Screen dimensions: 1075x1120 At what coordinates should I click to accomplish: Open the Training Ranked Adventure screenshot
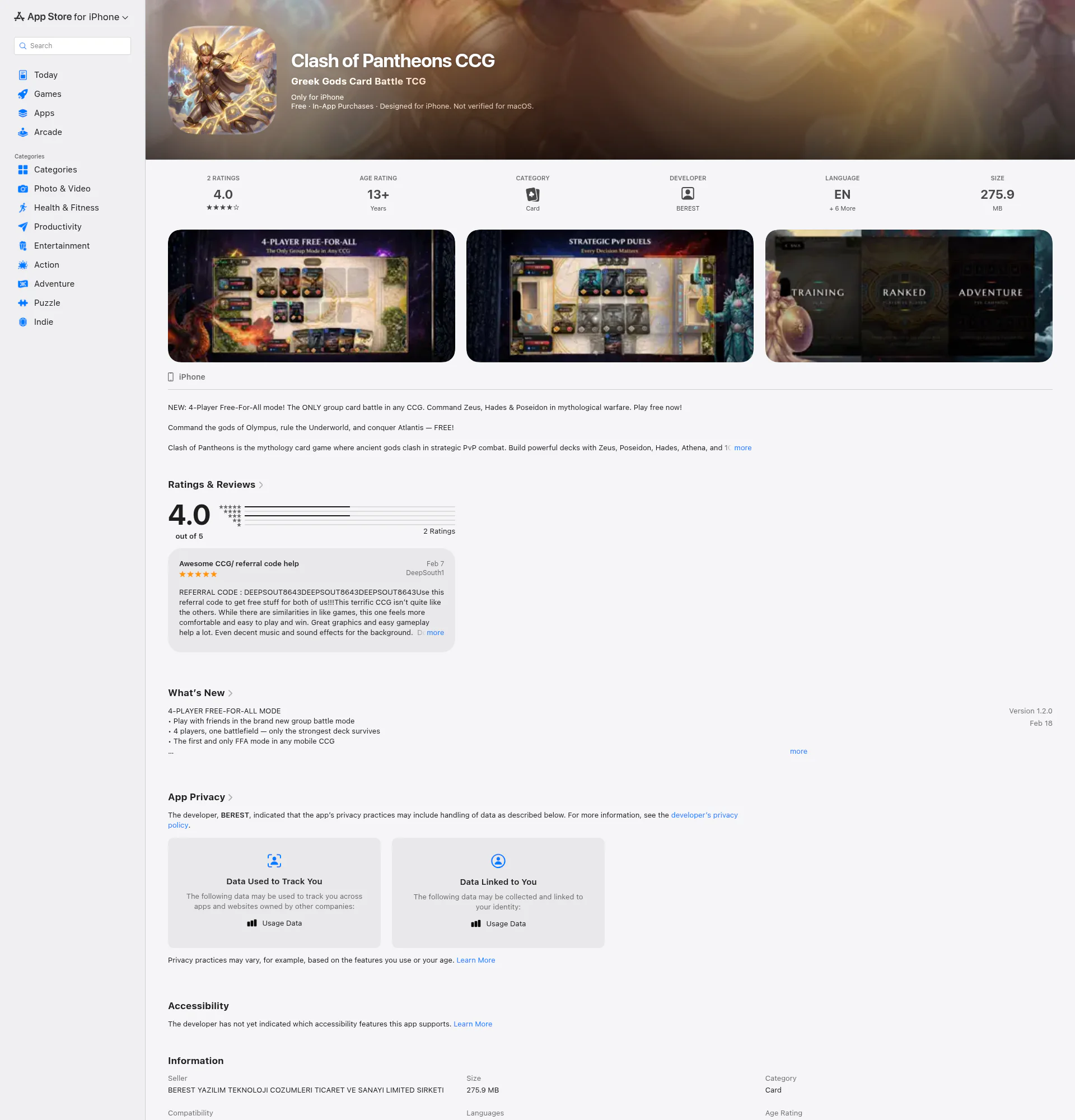click(x=908, y=296)
